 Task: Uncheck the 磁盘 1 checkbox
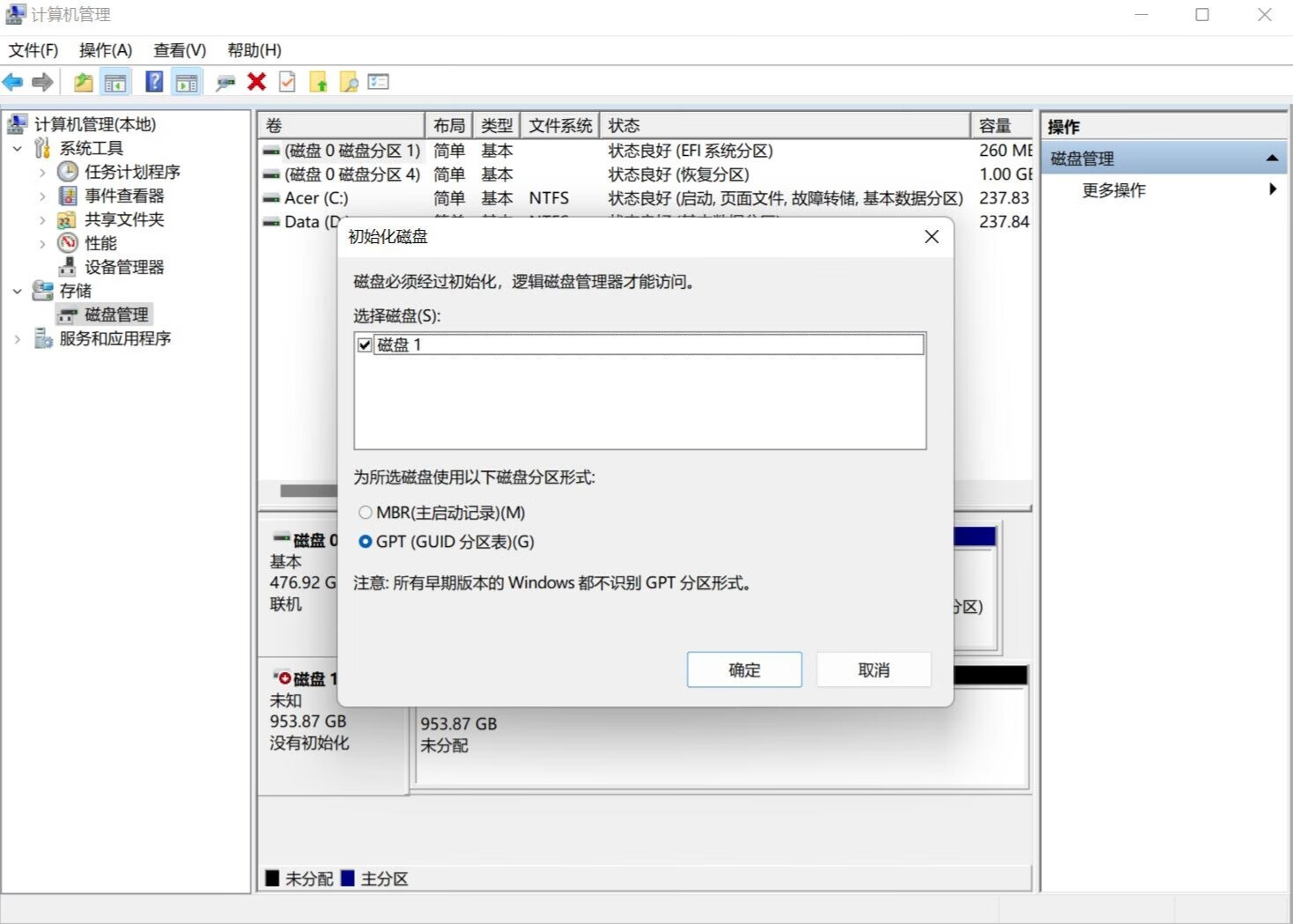364,344
